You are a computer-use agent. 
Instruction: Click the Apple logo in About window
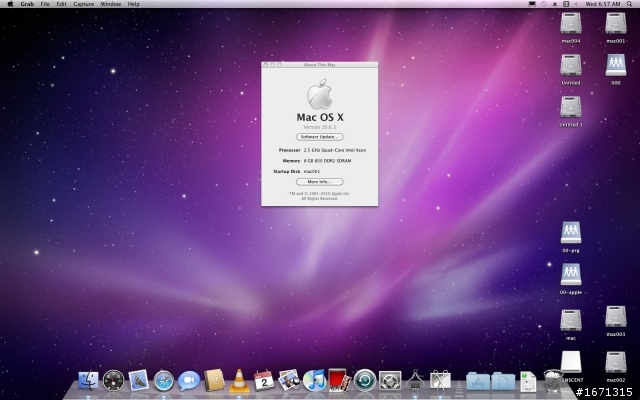(x=320, y=94)
